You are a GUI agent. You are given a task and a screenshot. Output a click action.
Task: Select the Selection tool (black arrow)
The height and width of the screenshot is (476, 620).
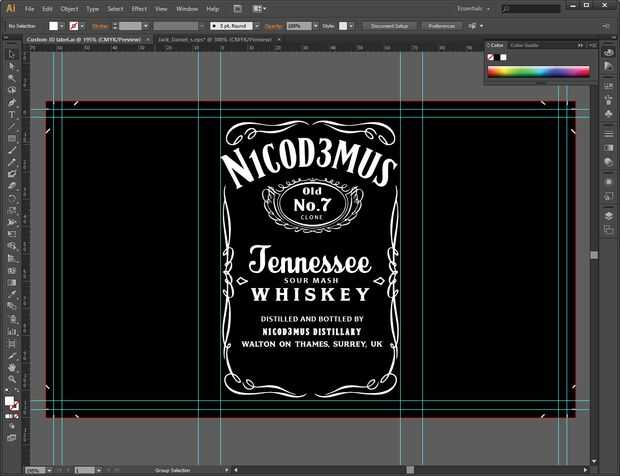(x=12, y=54)
